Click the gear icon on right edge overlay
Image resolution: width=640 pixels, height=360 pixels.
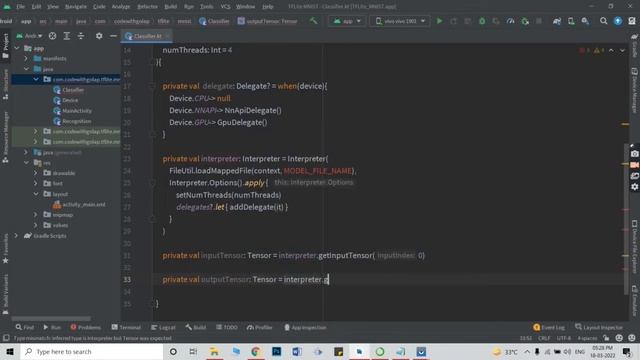point(634,187)
